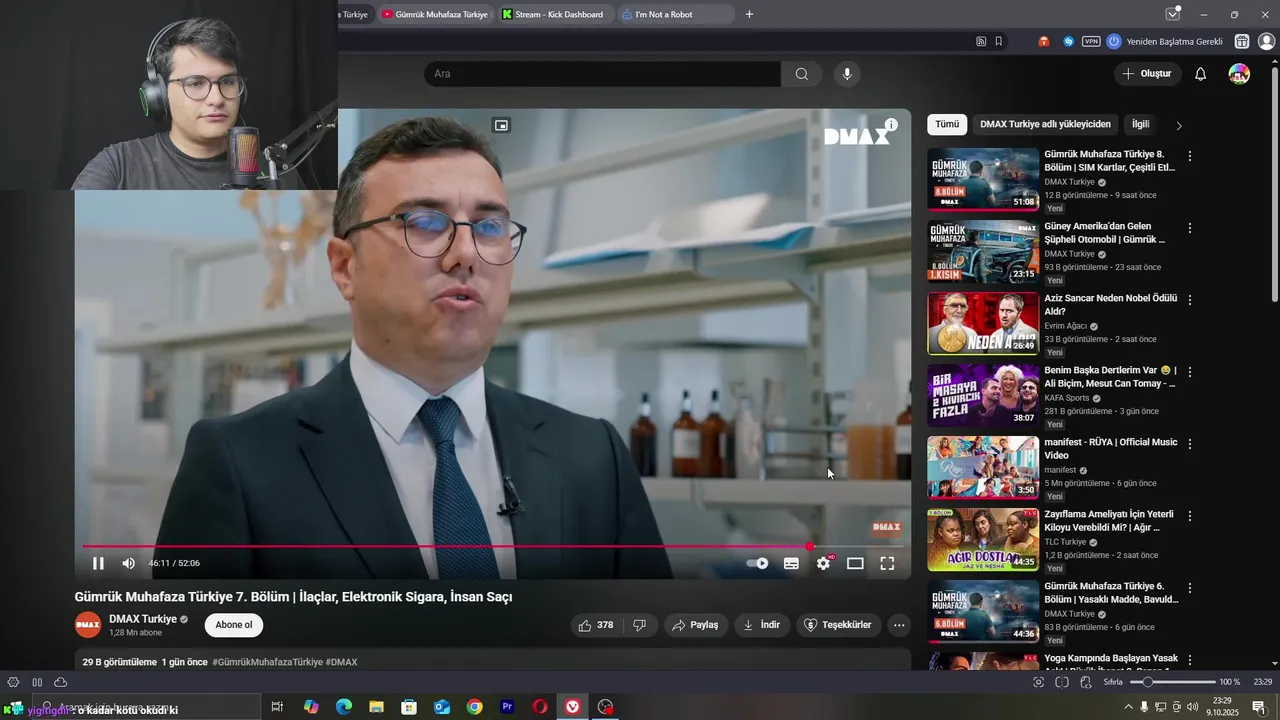Click the Sıfırla zoom reset button
The width and height of the screenshot is (1280, 720).
pos(1113,682)
